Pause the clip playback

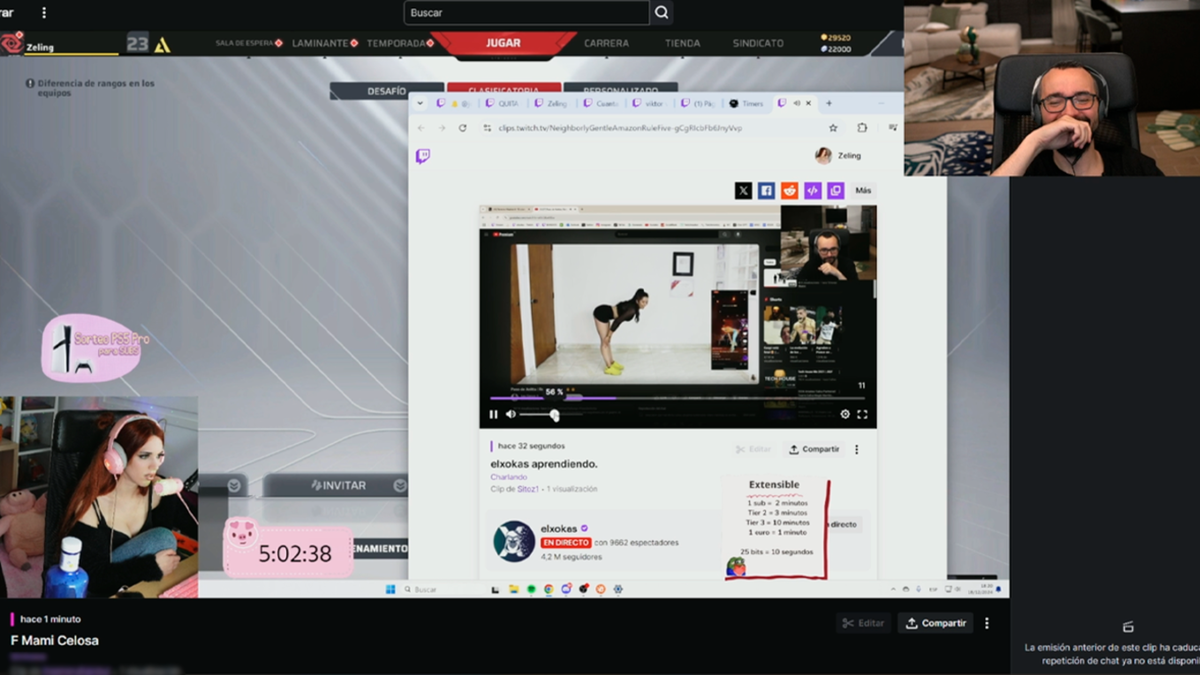[493, 414]
